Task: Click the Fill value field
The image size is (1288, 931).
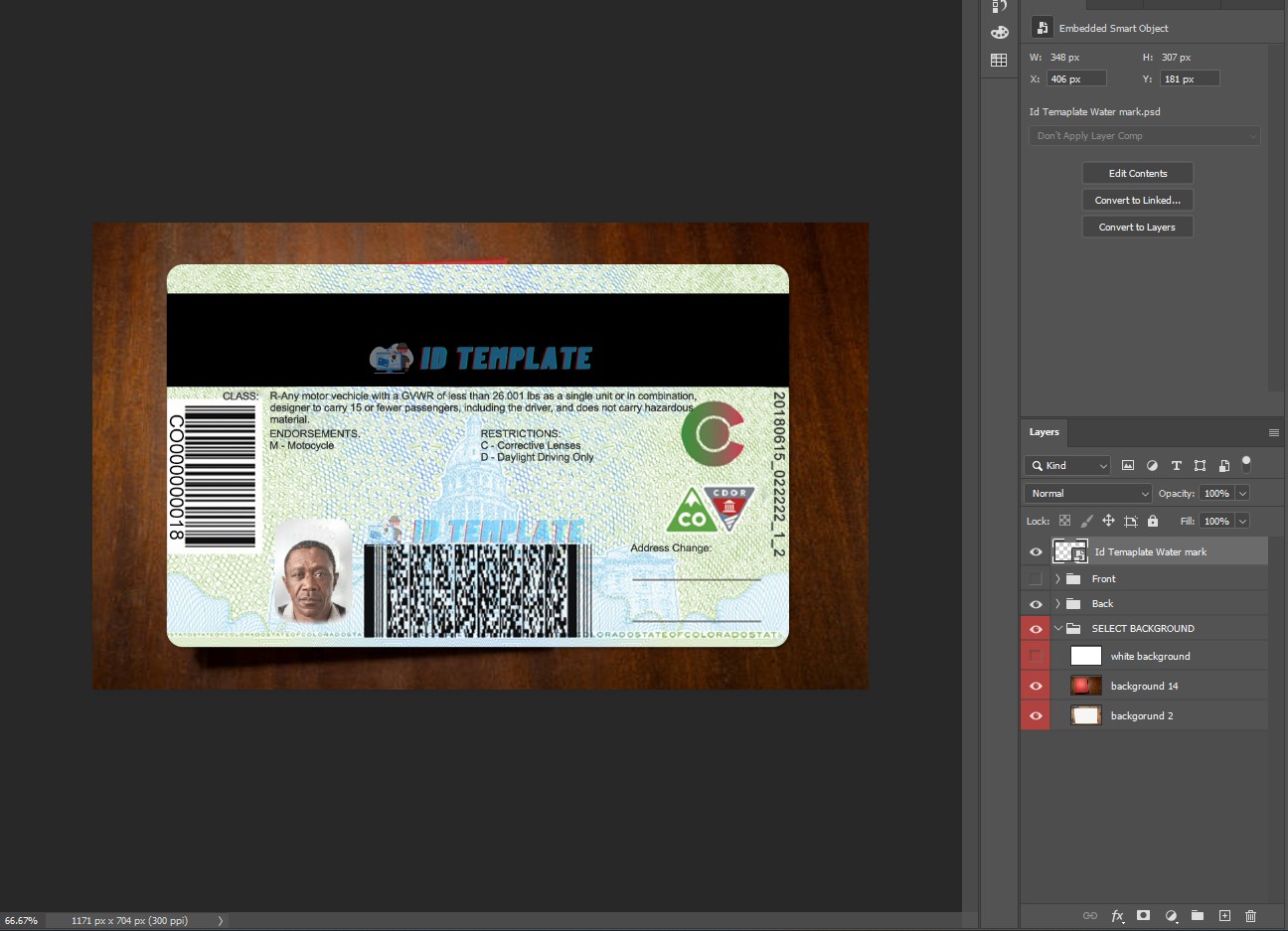Action: (1216, 521)
